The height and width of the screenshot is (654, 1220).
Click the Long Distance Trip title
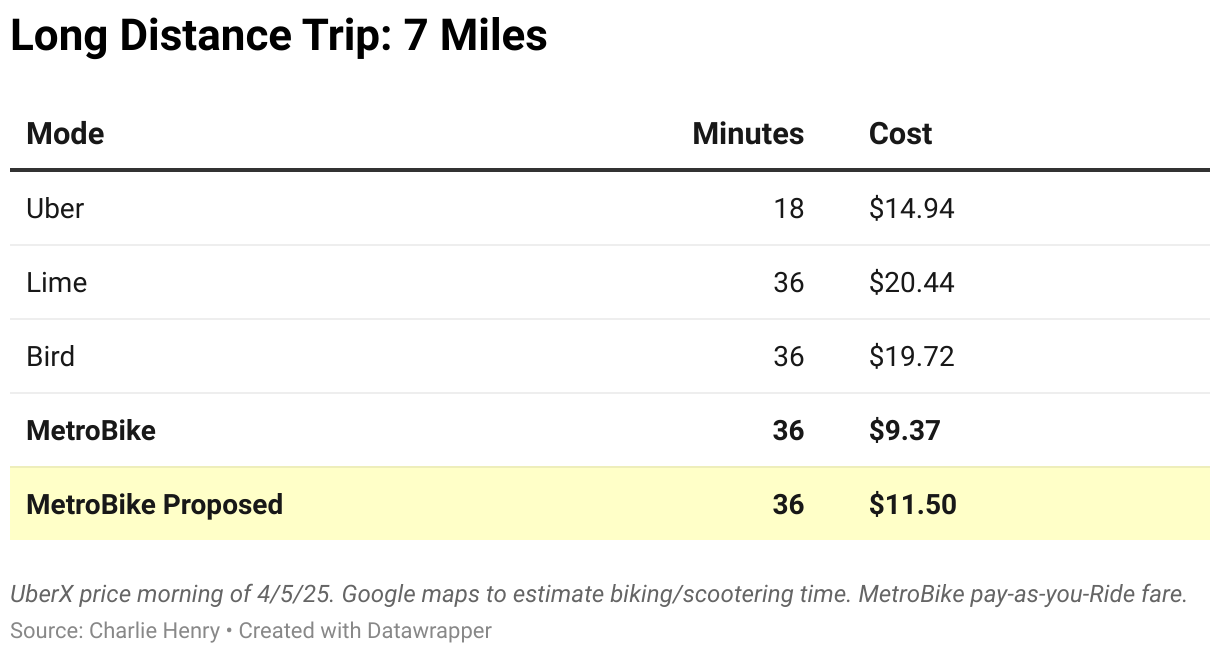[279, 37]
